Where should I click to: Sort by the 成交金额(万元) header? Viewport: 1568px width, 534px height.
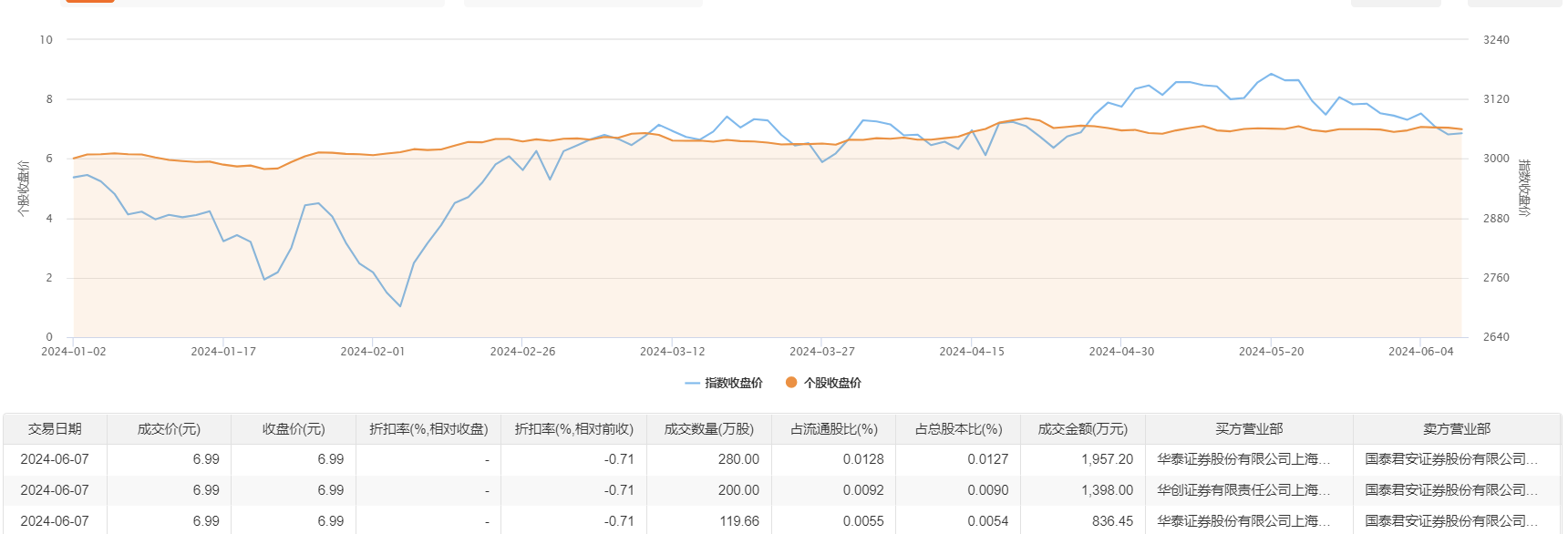(x=1083, y=429)
